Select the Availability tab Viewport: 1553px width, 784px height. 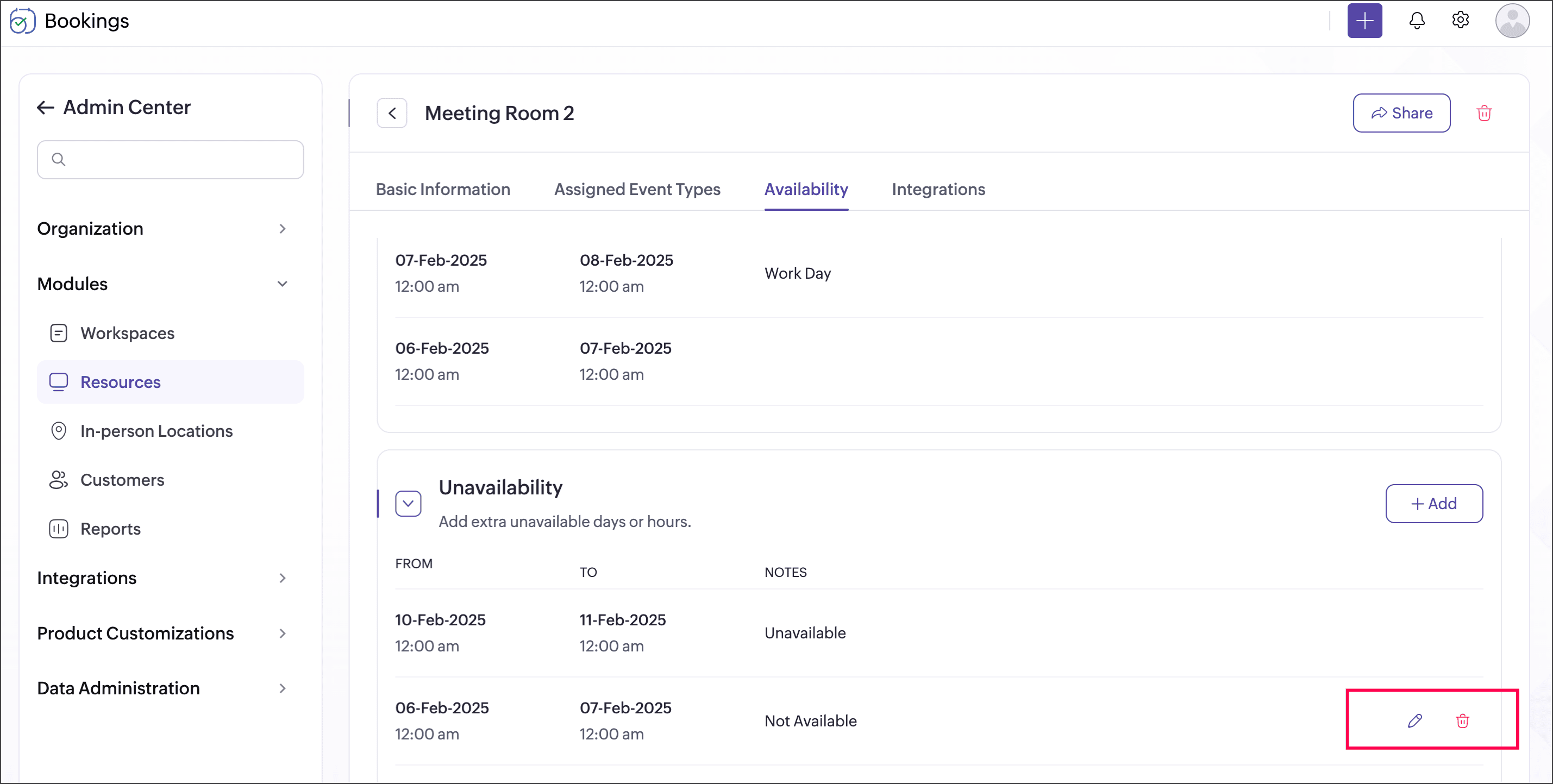[x=806, y=189]
